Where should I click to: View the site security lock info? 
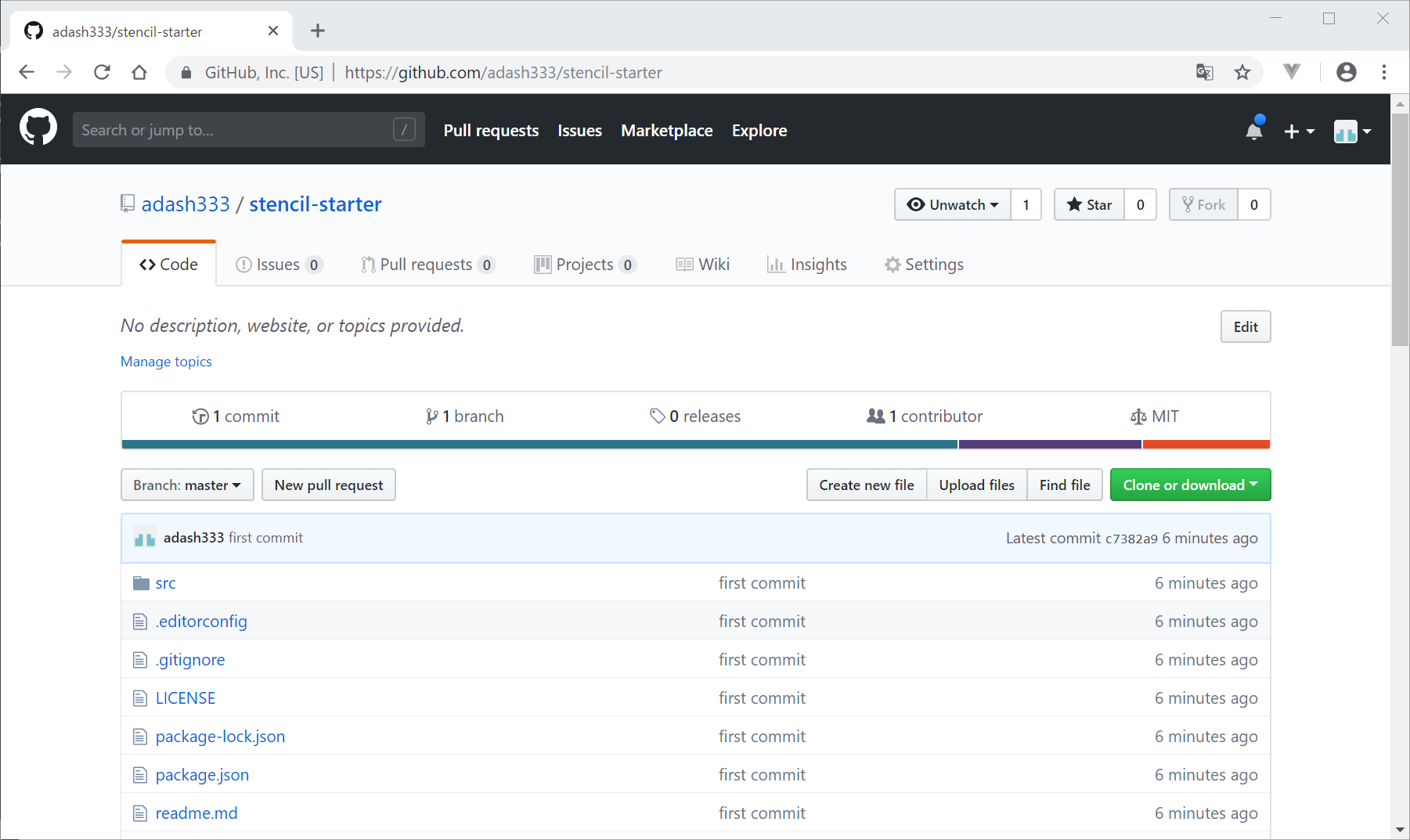(186, 73)
